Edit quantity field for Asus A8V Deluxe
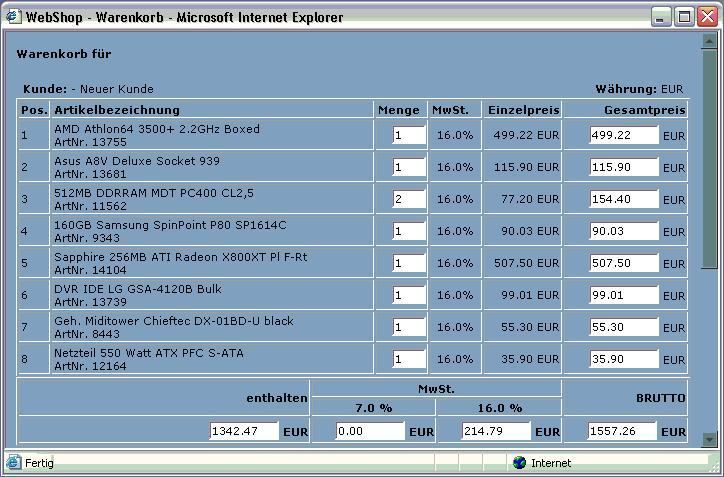Viewport: 724px width, 477px height. click(409, 167)
